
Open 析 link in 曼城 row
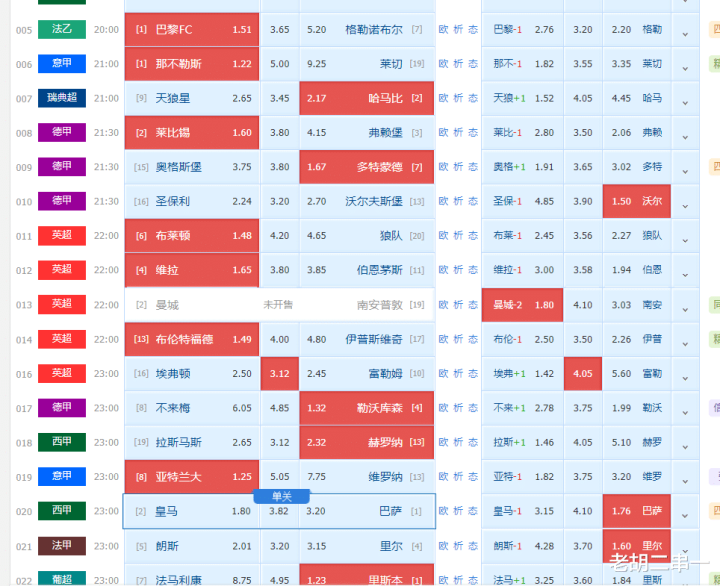pyautogui.click(x=458, y=305)
